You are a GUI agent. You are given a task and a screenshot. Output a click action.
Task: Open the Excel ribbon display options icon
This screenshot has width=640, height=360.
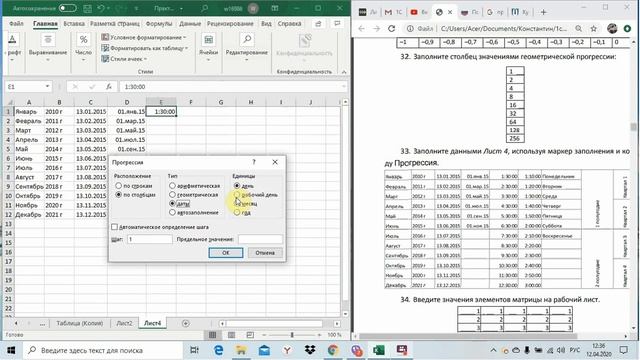pos(275,8)
